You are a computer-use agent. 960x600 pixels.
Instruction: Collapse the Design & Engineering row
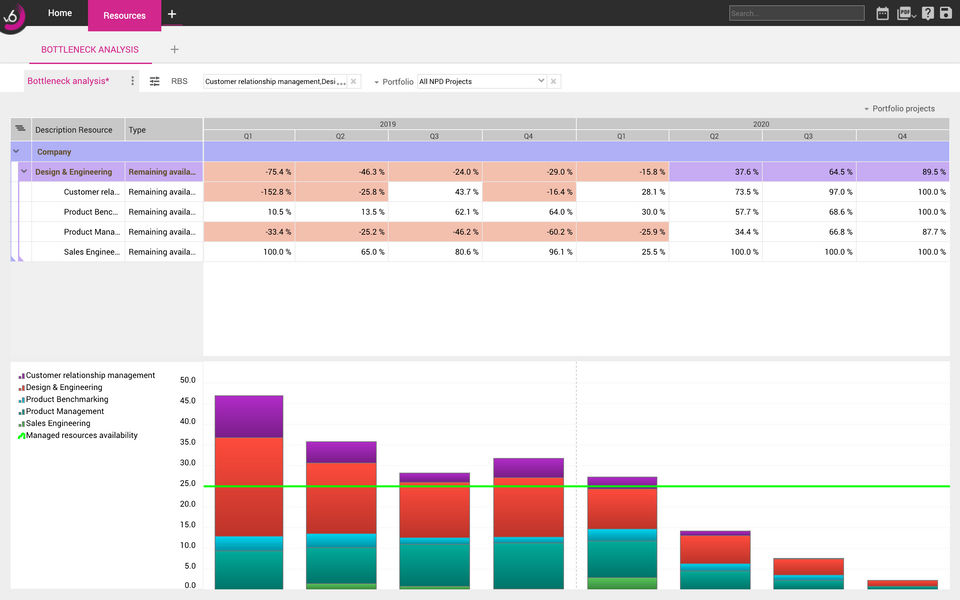[x=25, y=172]
